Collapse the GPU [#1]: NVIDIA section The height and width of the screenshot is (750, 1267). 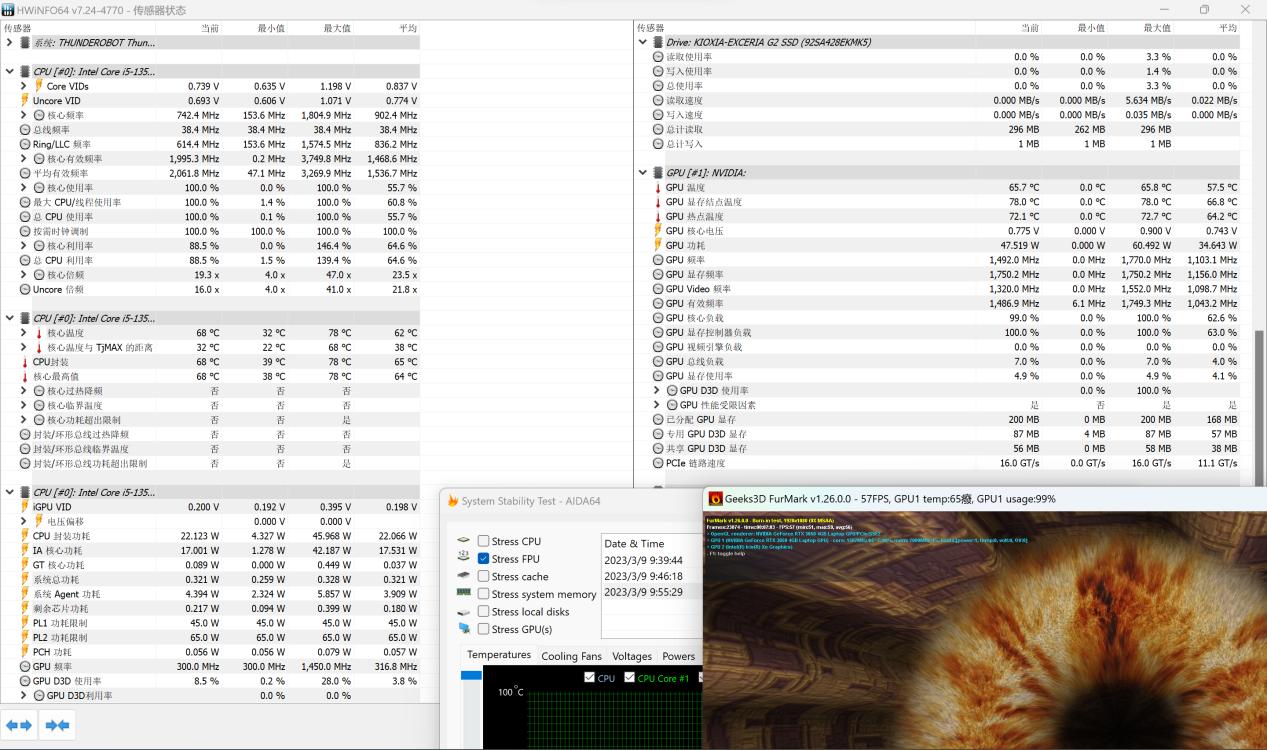643,173
